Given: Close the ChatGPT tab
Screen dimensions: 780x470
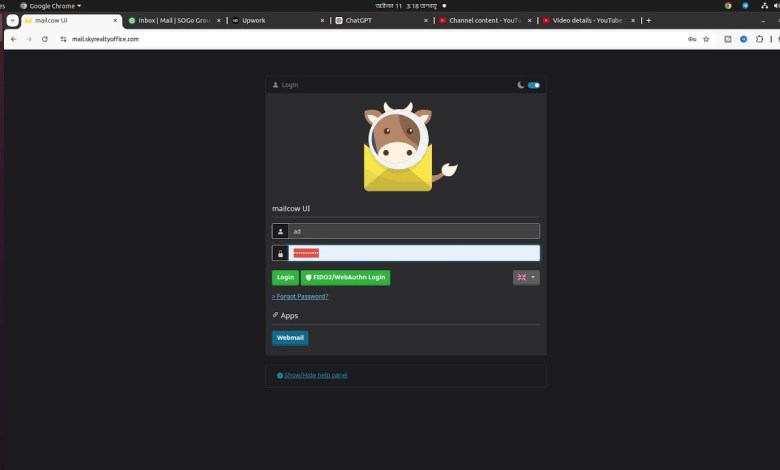Looking at the screenshot, I should pyautogui.click(x=426, y=20).
